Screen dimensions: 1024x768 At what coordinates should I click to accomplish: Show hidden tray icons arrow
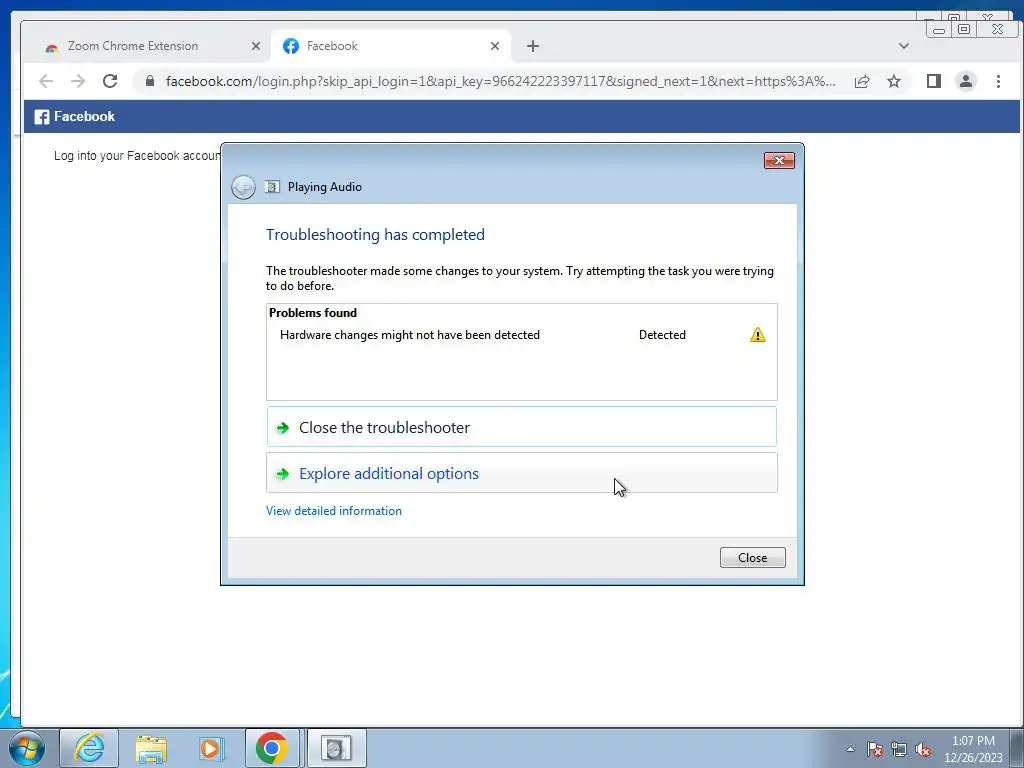point(850,749)
